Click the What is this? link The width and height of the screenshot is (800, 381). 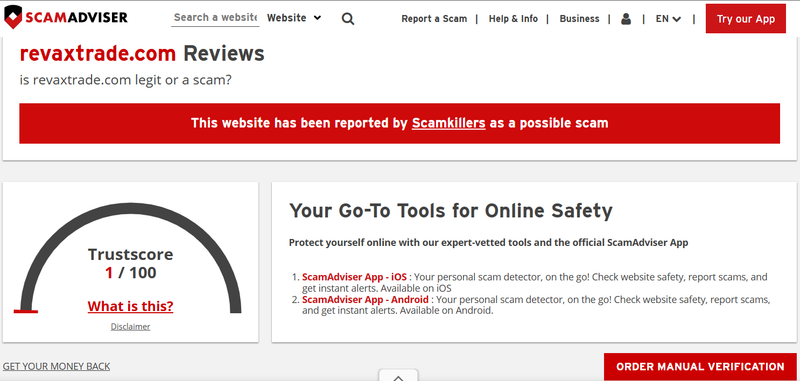(x=131, y=306)
